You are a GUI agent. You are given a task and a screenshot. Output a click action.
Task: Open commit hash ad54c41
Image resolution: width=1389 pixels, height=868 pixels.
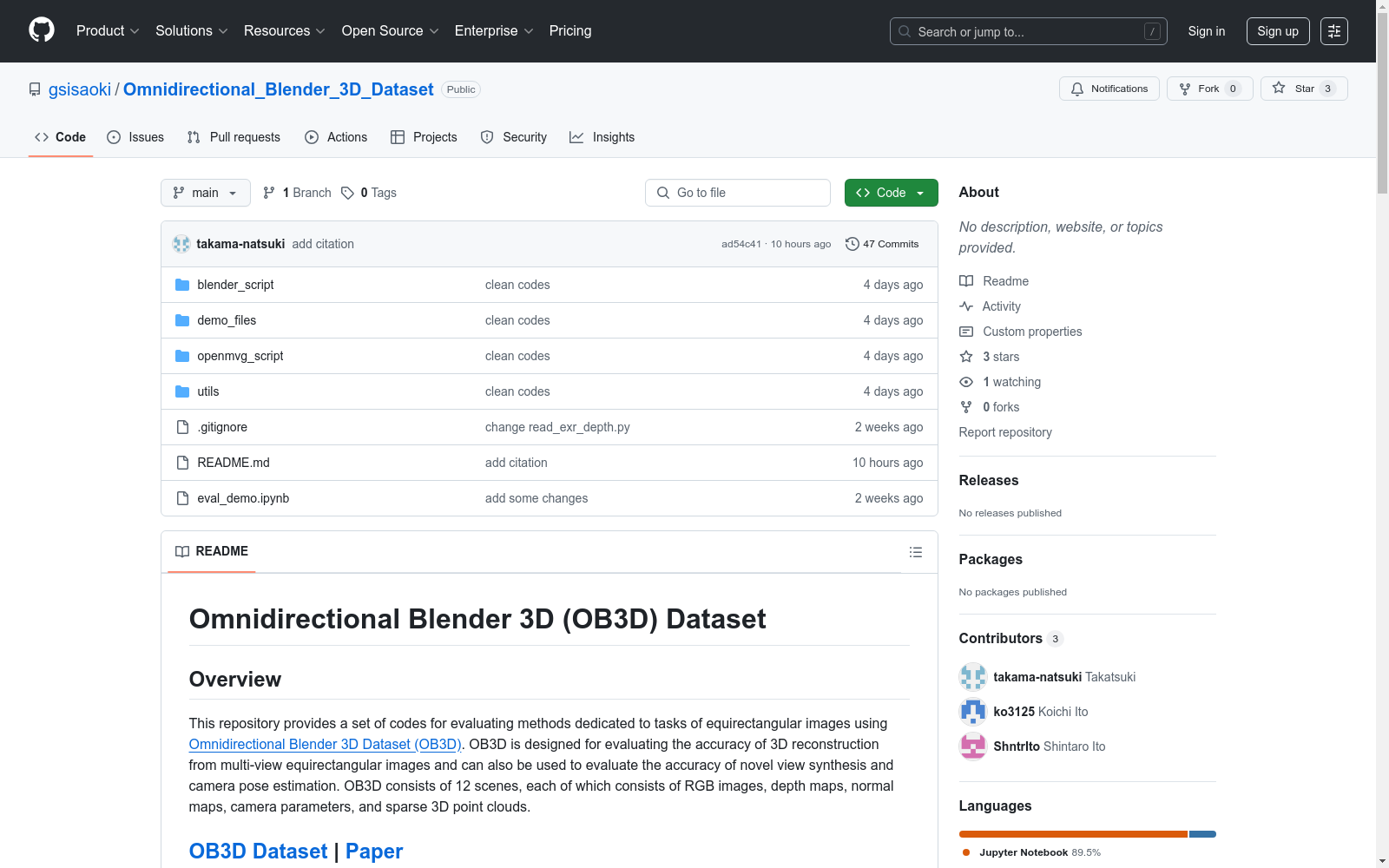tap(741, 244)
